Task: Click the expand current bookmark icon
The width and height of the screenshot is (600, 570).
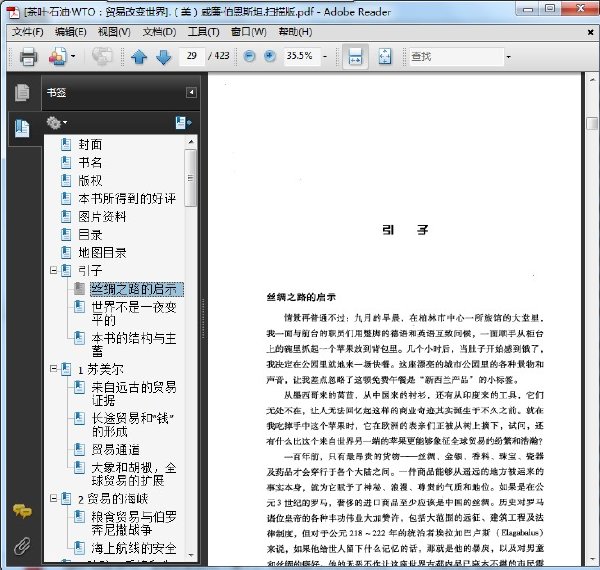Action: [183, 123]
